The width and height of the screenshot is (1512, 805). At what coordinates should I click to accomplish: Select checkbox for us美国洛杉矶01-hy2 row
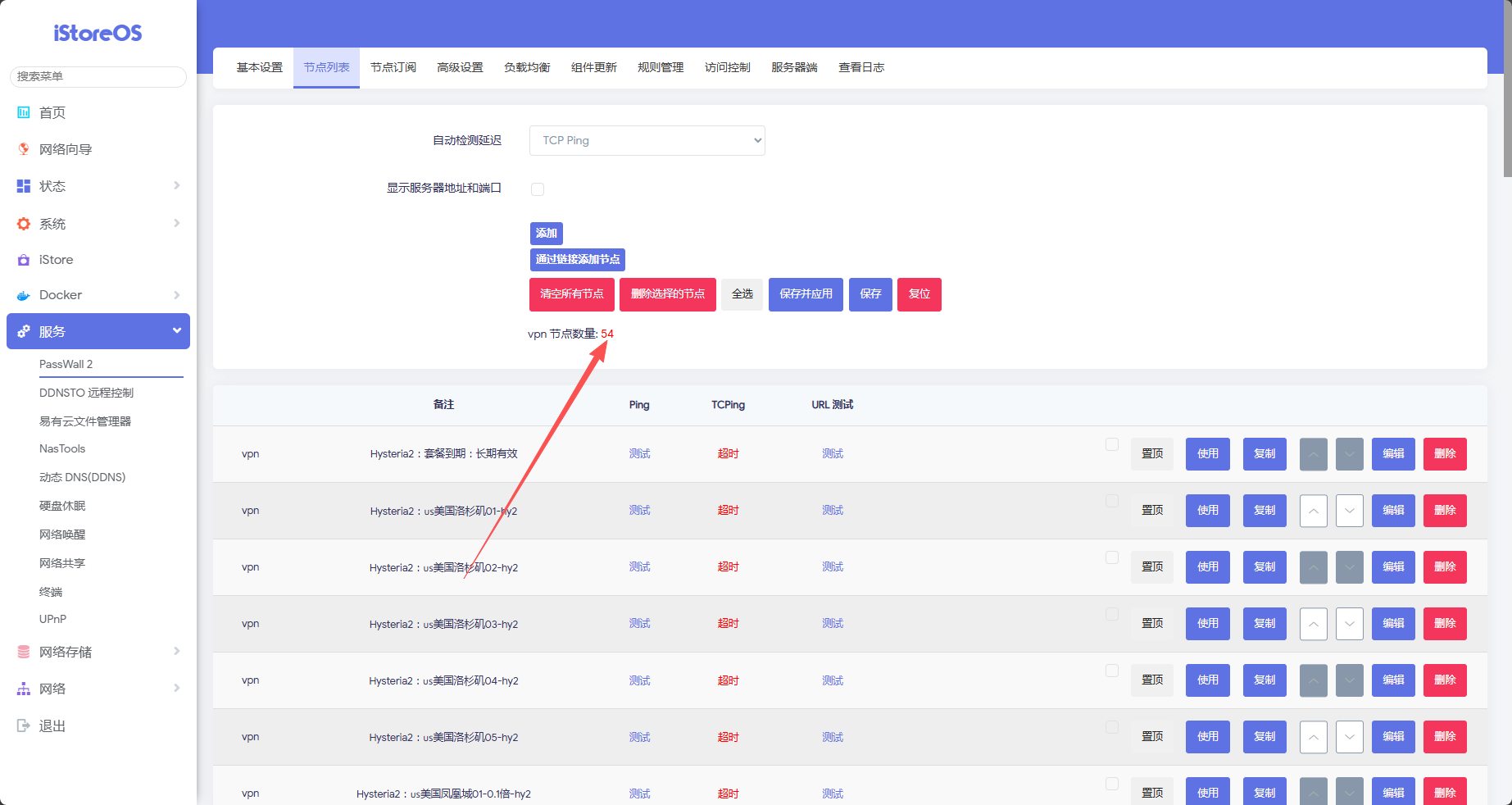1112,501
